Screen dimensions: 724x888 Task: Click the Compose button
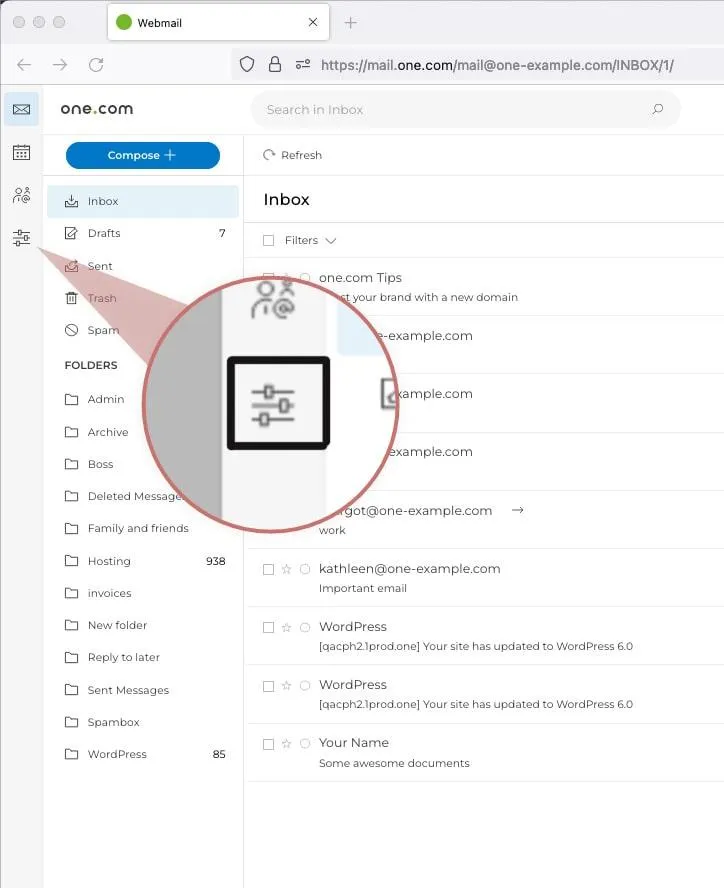point(143,155)
